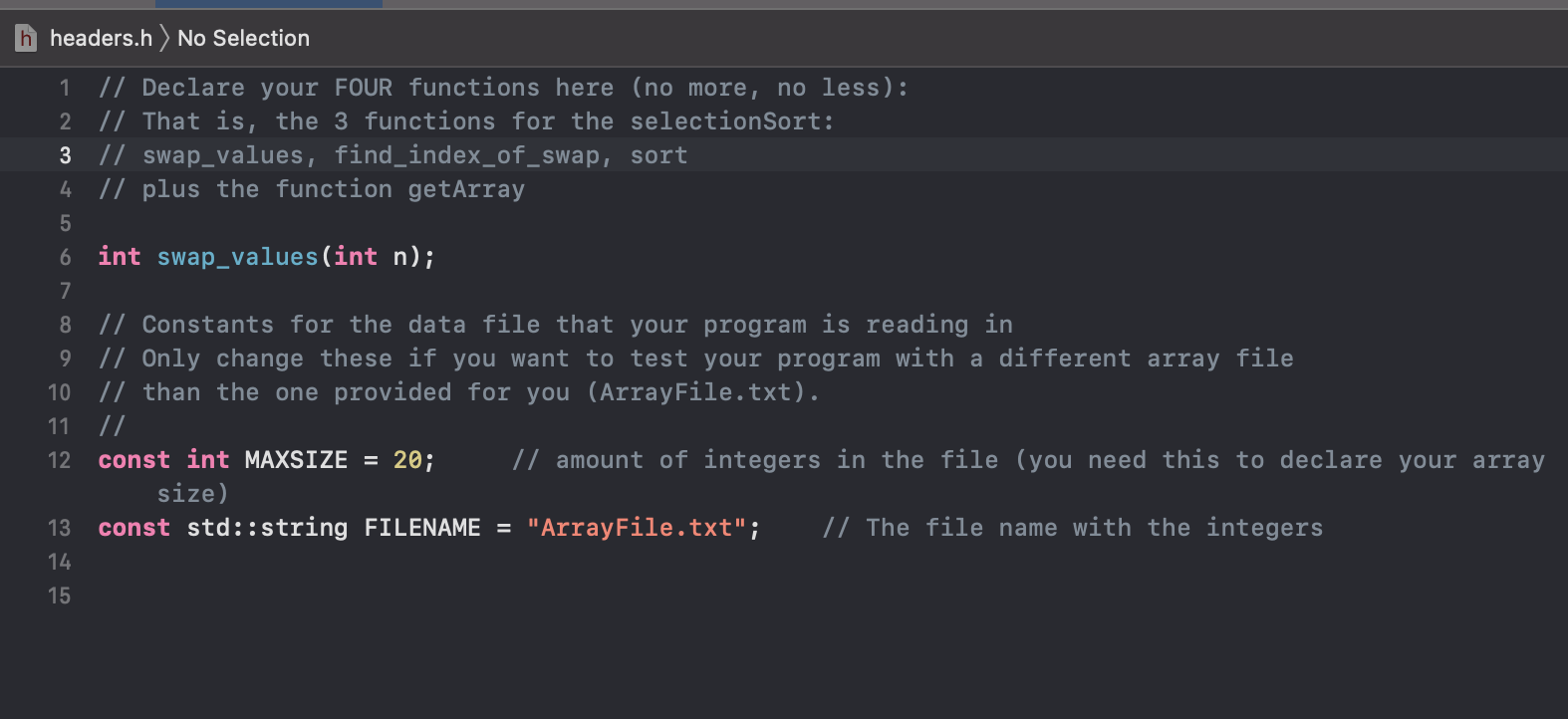Screen dimensions: 1568x719
Task: Click comment text 'find_index_of_swap' on line 3
Action: [x=467, y=155]
